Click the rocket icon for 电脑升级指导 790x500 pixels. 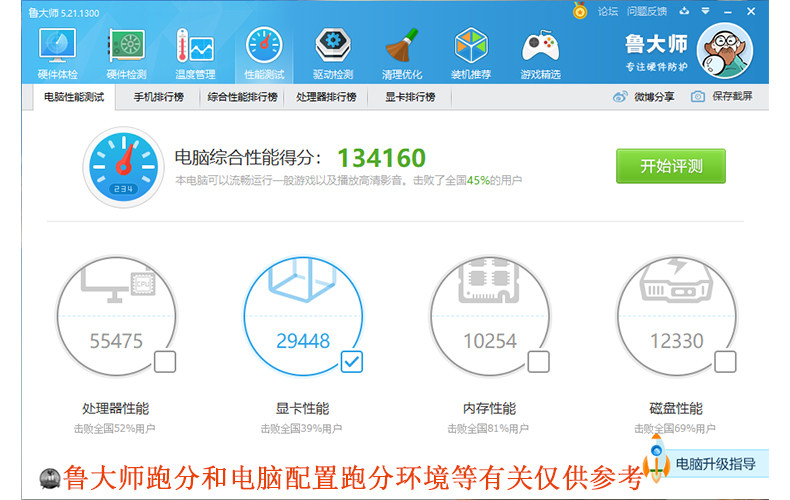point(656,460)
